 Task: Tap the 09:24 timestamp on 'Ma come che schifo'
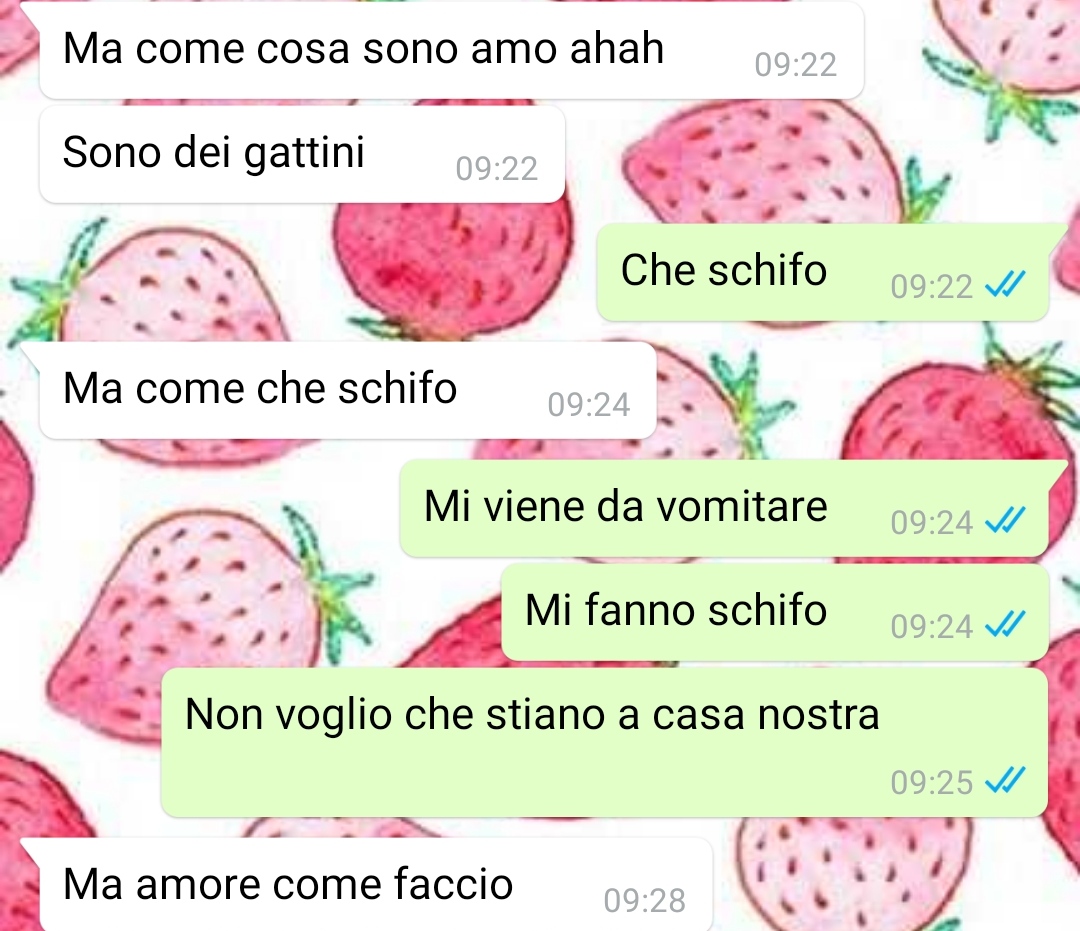pos(588,405)
